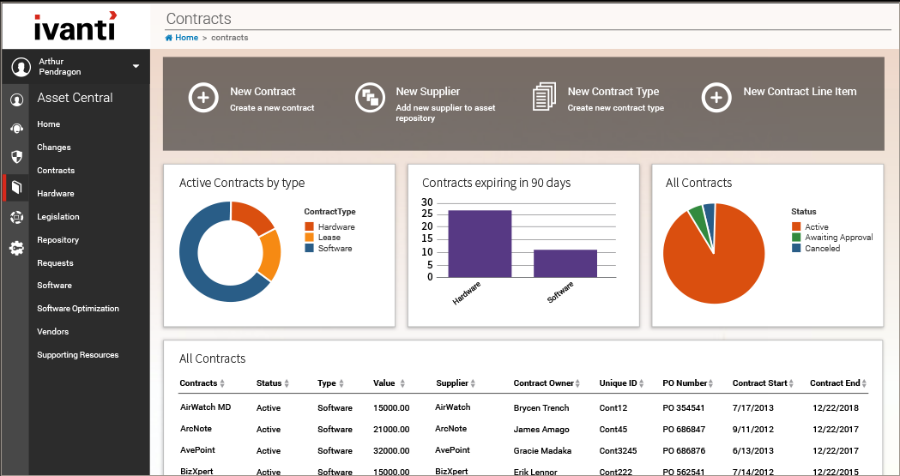The height and width of the screenshot is (476, 900).
Task: Open the security shield icon in rail
Action: tap(17, 157)
